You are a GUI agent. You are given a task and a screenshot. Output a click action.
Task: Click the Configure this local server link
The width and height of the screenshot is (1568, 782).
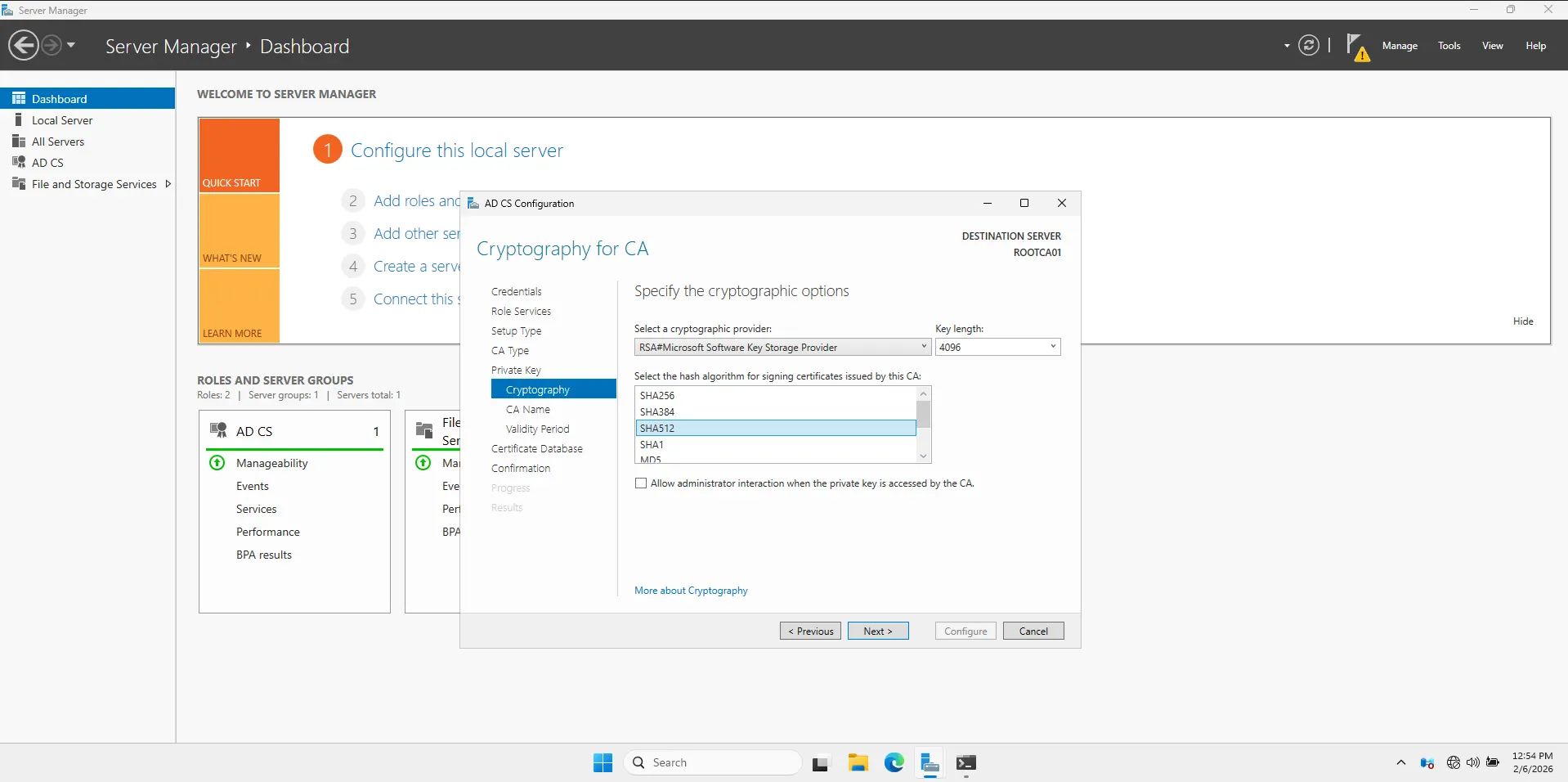[x=457, y=151]
